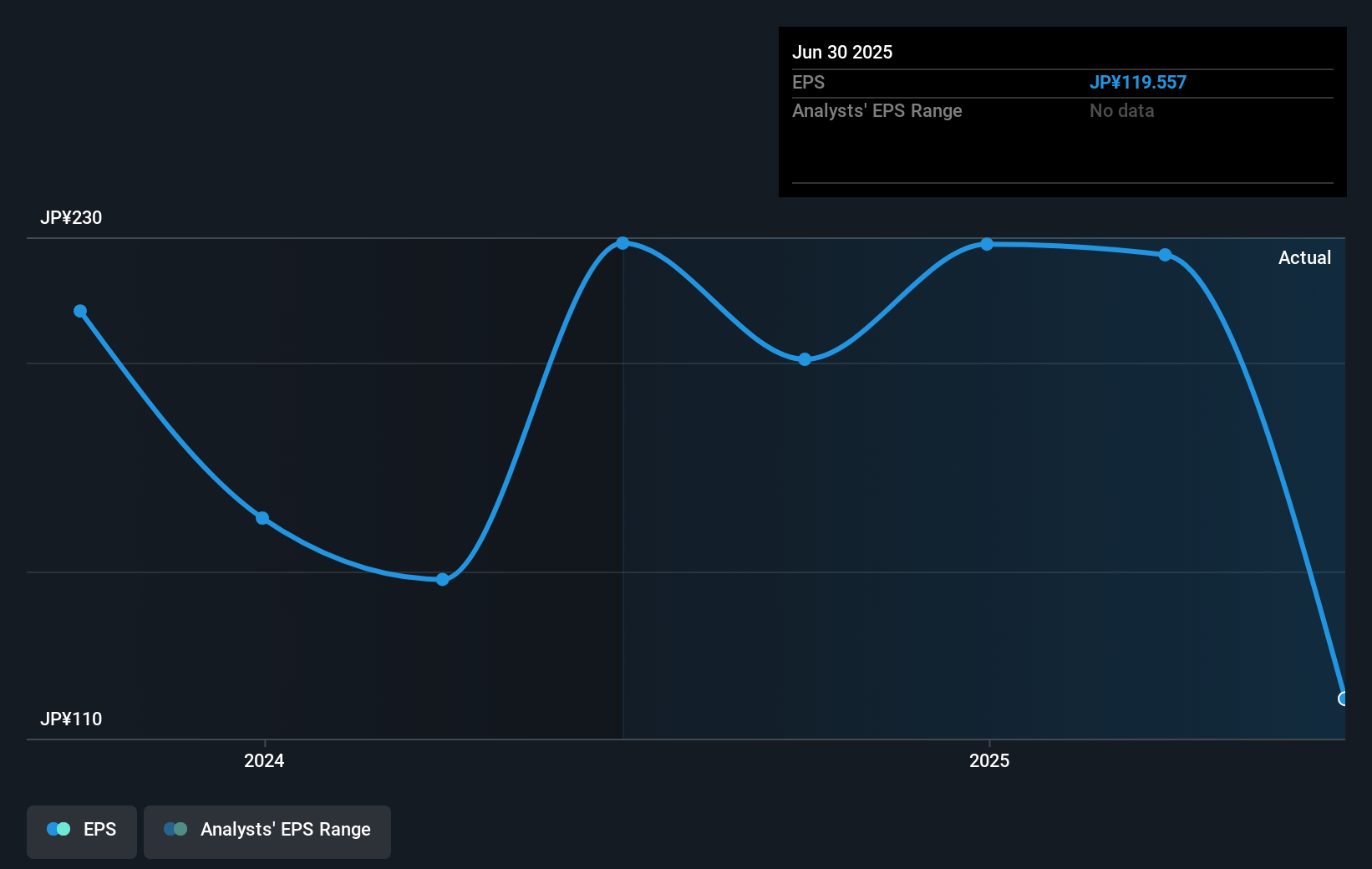Click the Analysts' EPS Range legend dots icon
Image resolution: width=1372 pixels, height=869 pixels.
[x=175, y=829]
